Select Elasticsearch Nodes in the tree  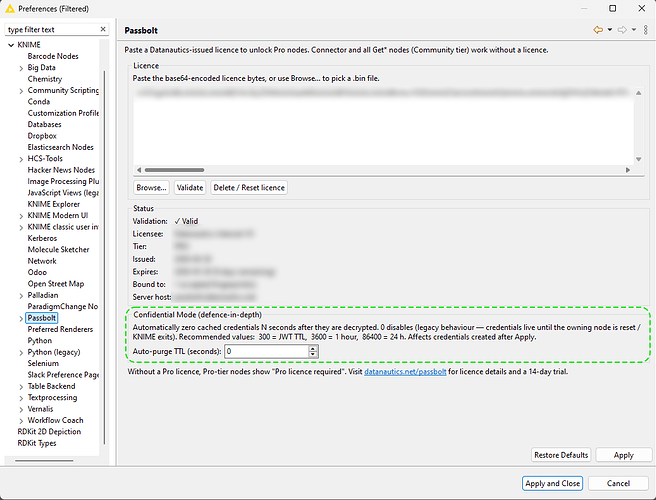tap(60, 147)
